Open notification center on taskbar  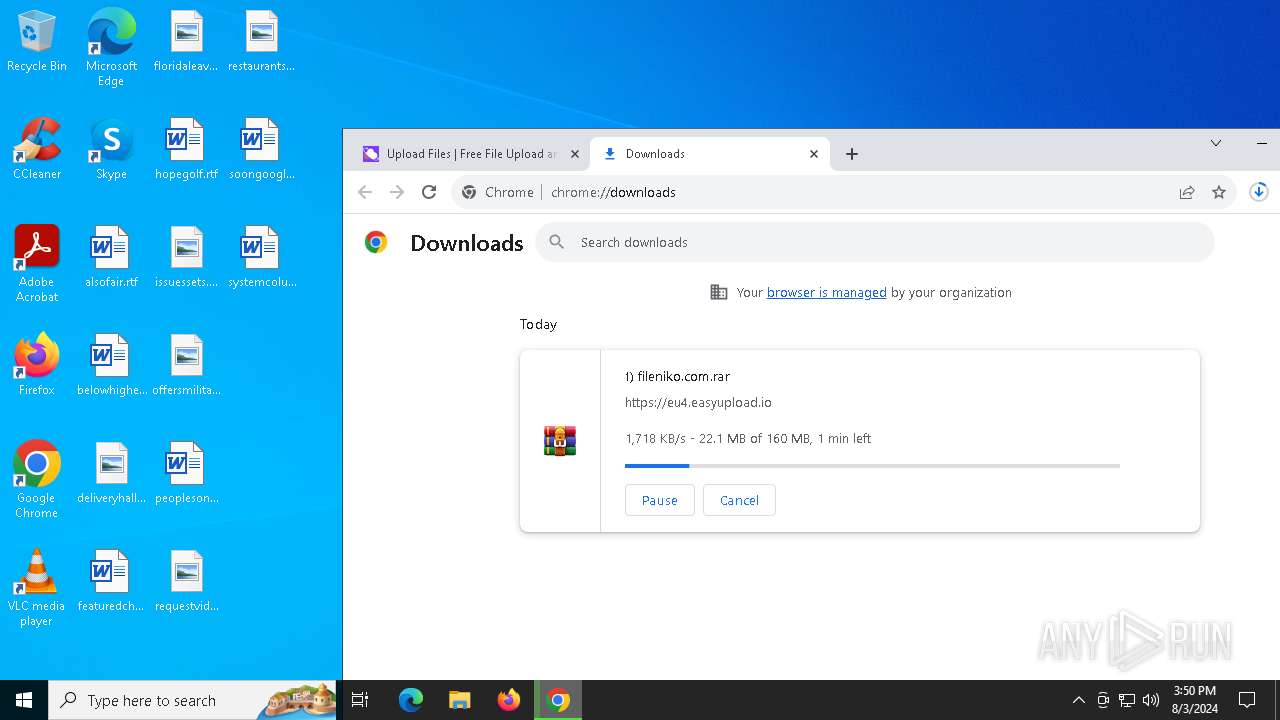click(x=1247, y=700)
